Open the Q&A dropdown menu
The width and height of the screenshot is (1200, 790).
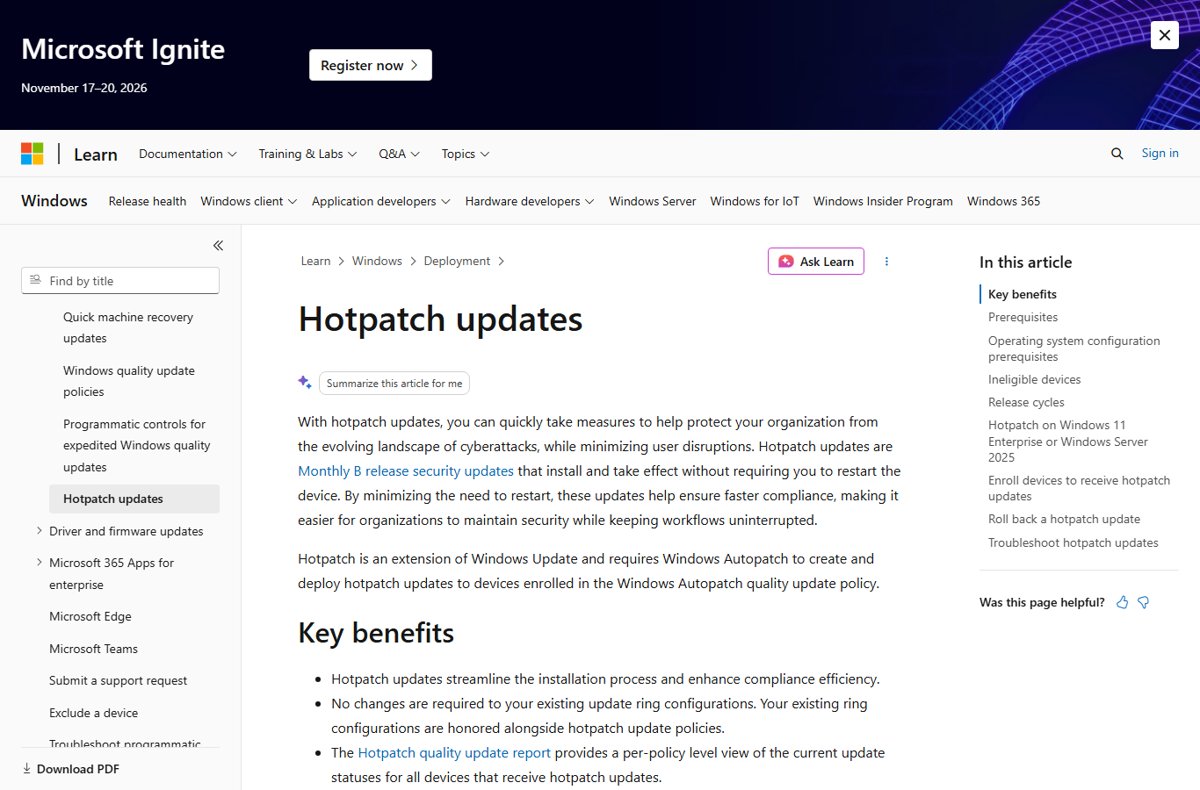pos(399,154)
